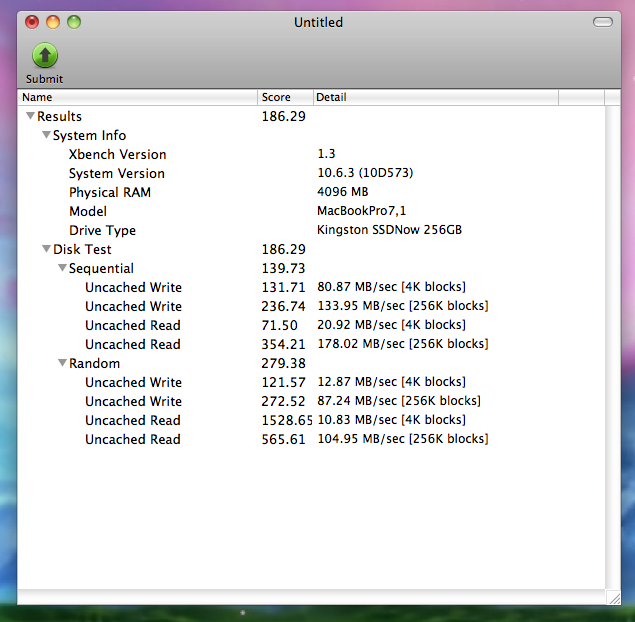
Task: Select the Model row
Action: click(311, 211)
